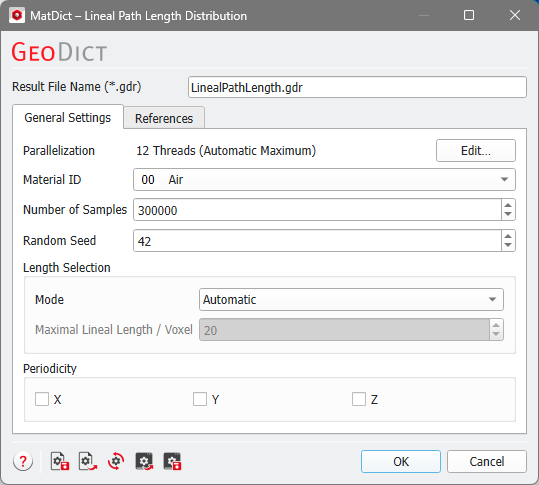Maximize the MatDict dialog window
The height and width of the screenshot is (485, 539).
(x=469, y=15)
